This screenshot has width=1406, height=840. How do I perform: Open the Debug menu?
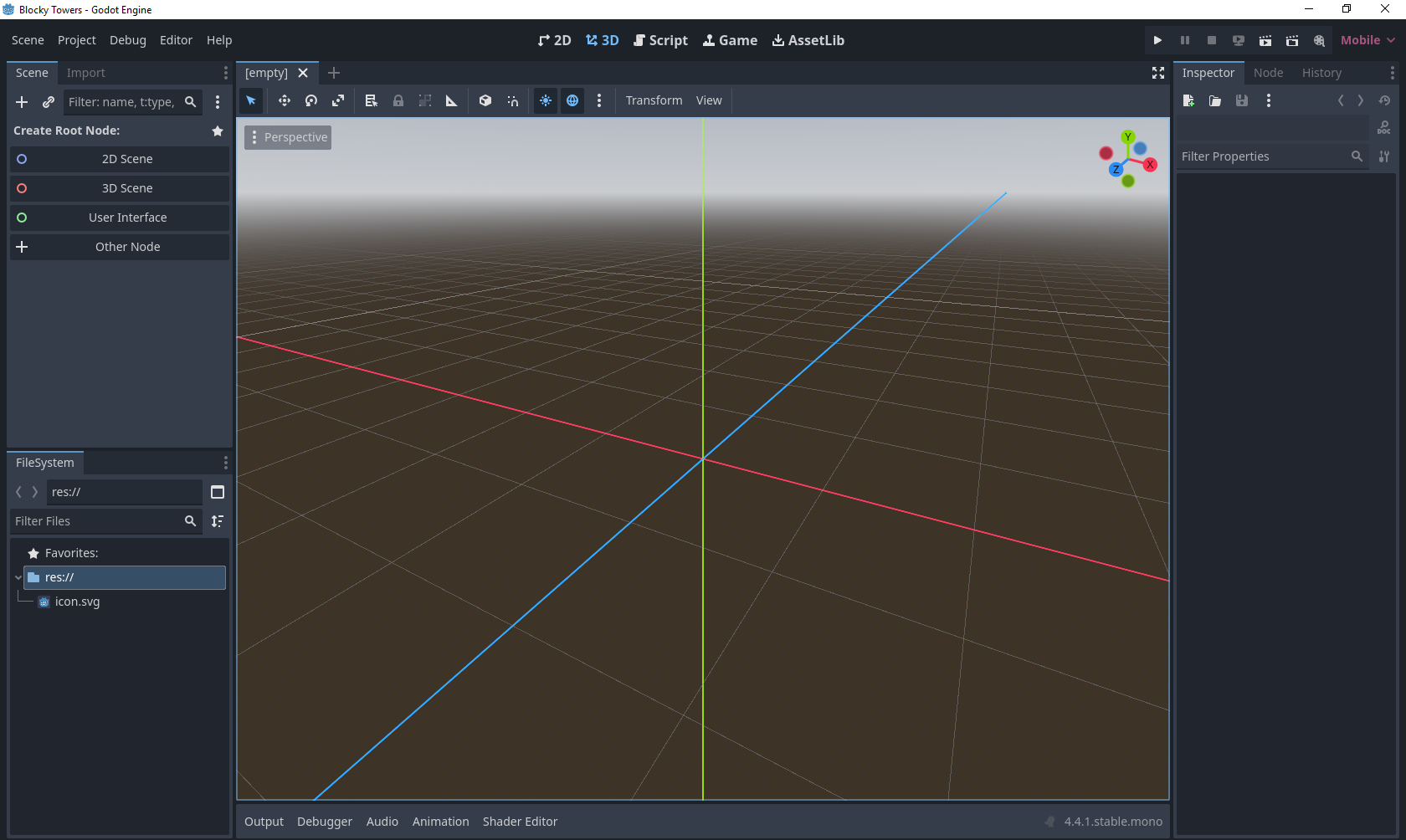point(127,40)
